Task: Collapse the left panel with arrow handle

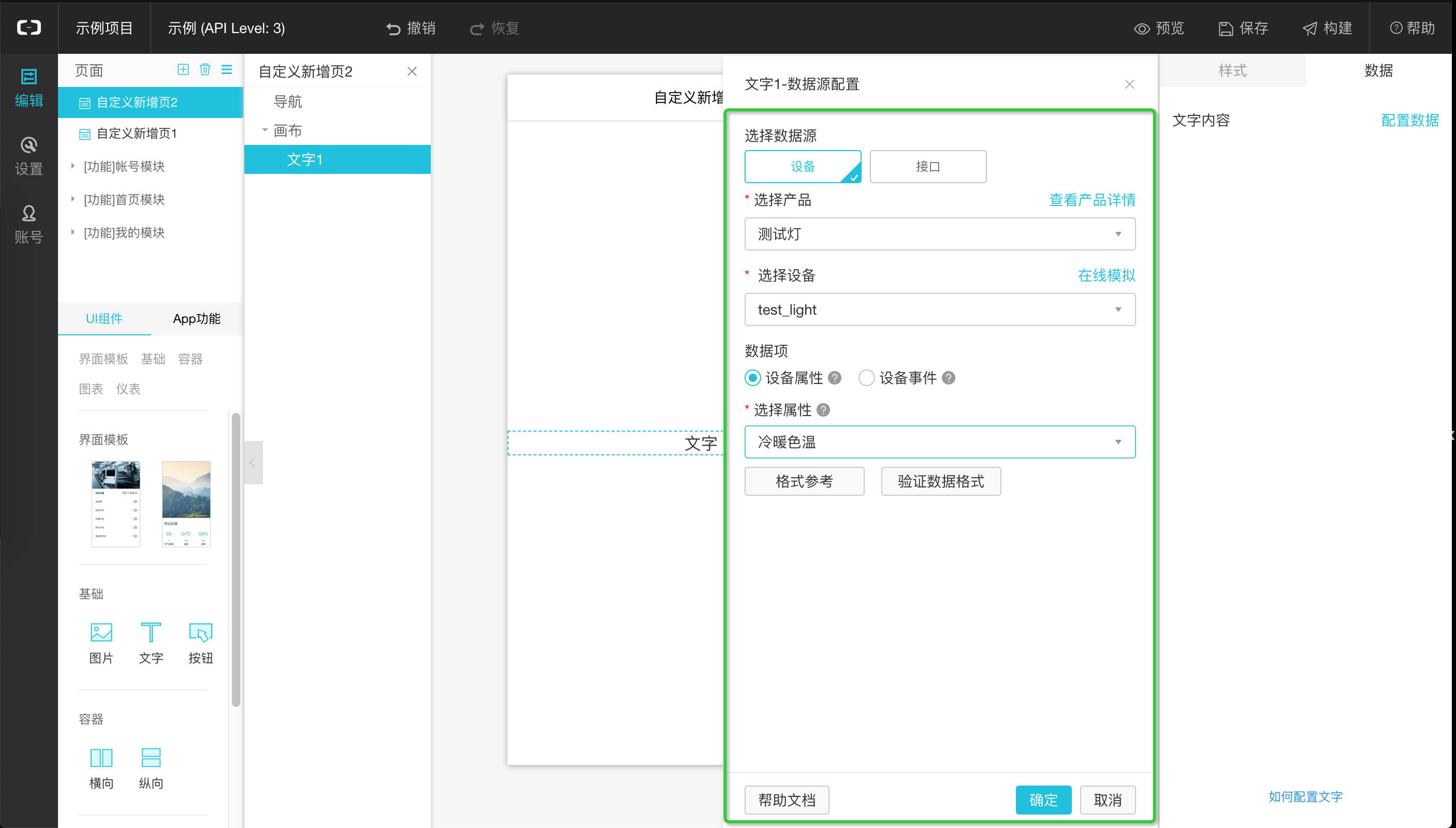Action: (x=253, y=462)
